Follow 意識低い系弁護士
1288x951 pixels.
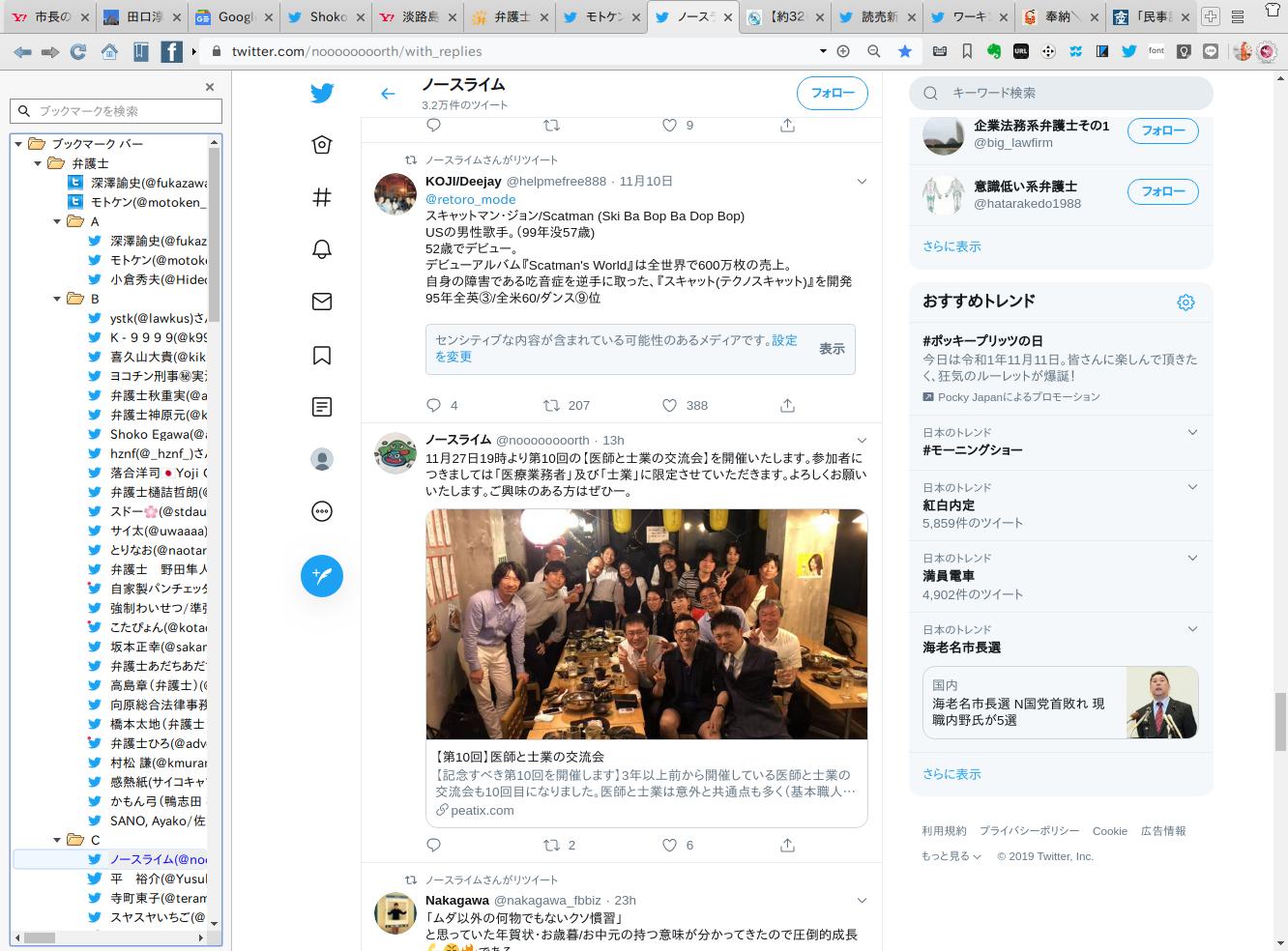1163,191
